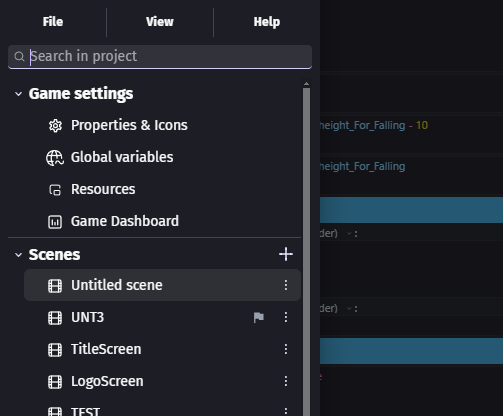Open the three-dot menu for TitleScreen
This screenshot has width=503, height=416.
286,349
